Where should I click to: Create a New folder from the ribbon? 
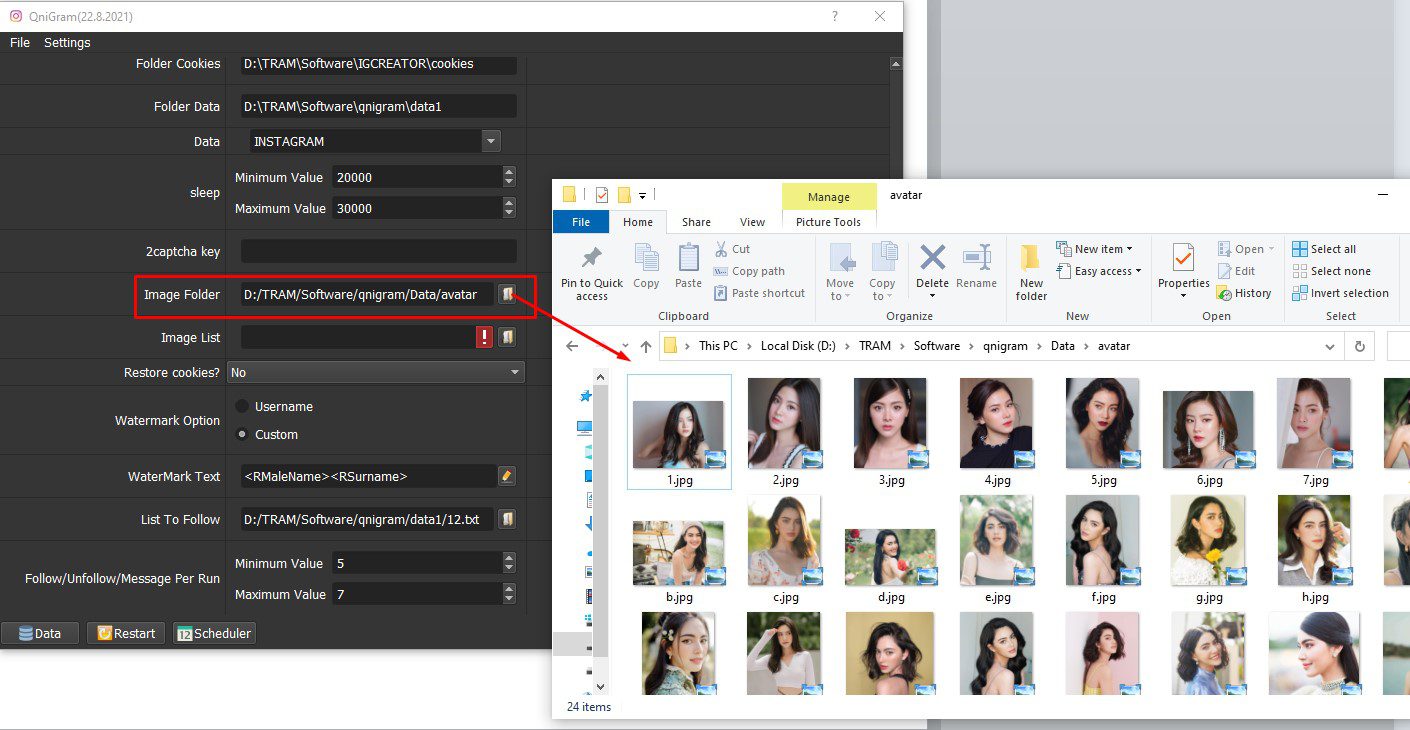pyautogui.click(x=1031, y=273)
